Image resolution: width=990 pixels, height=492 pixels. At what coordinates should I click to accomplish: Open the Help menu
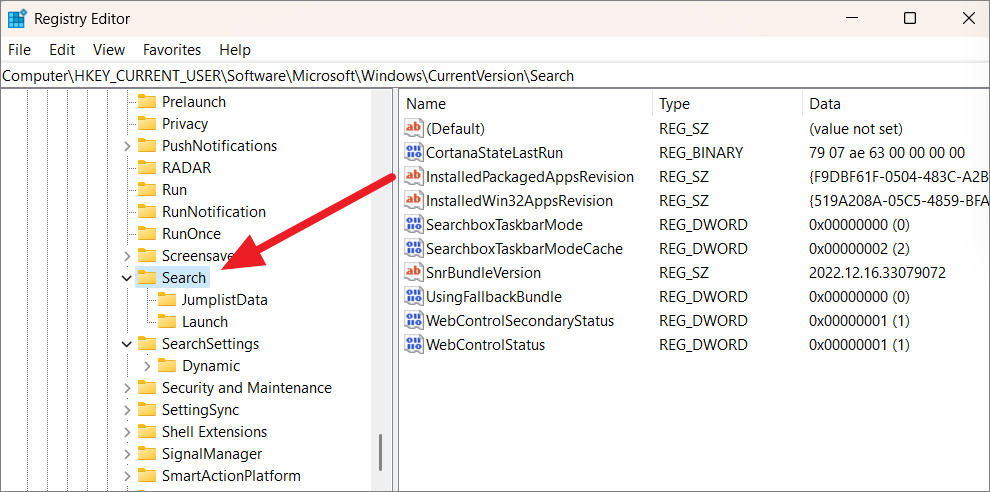coord(235,50)
